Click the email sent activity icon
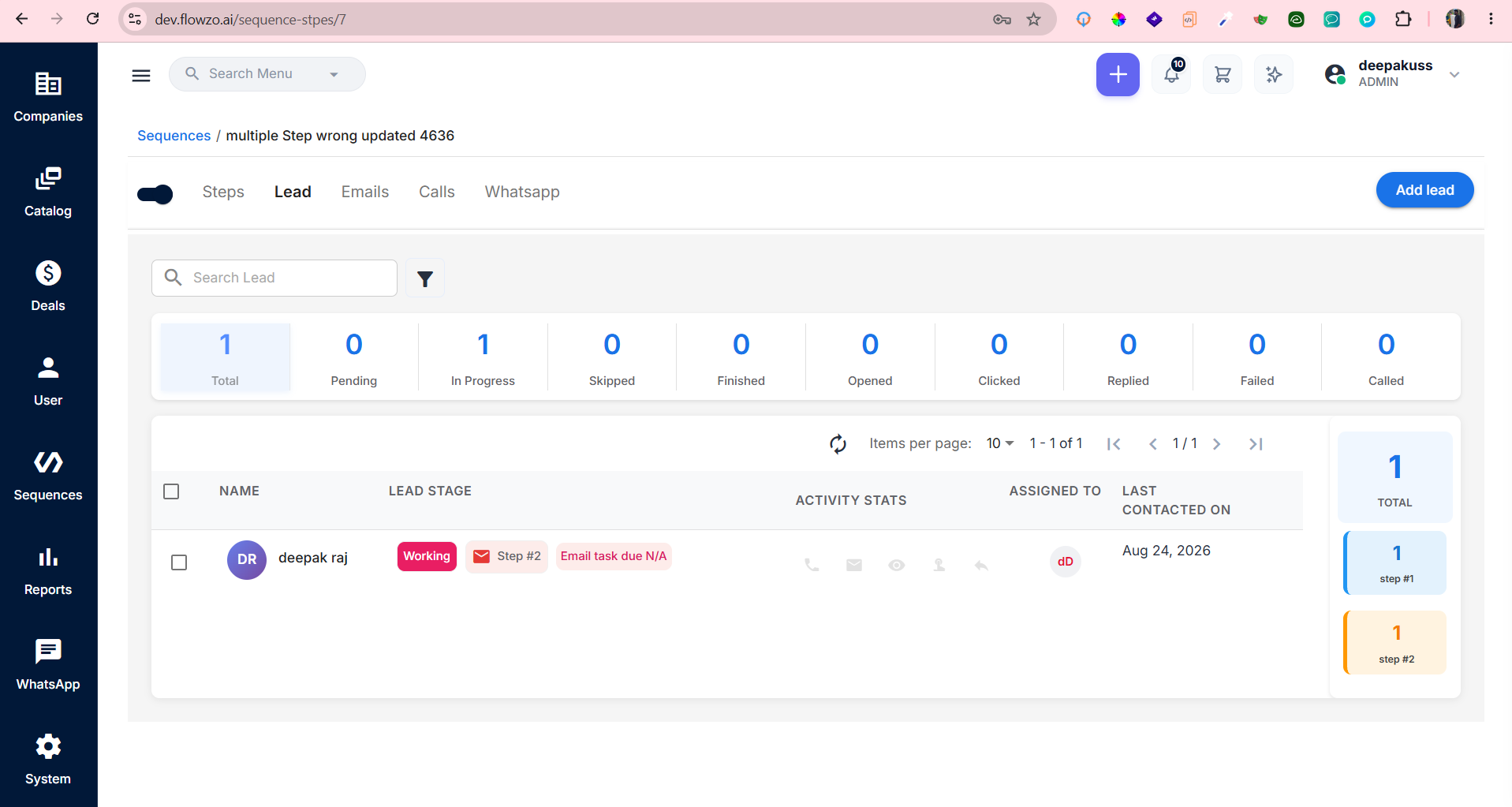This screenshot has height=807, width=1512. pyautogui.click(x=854, y=565)
